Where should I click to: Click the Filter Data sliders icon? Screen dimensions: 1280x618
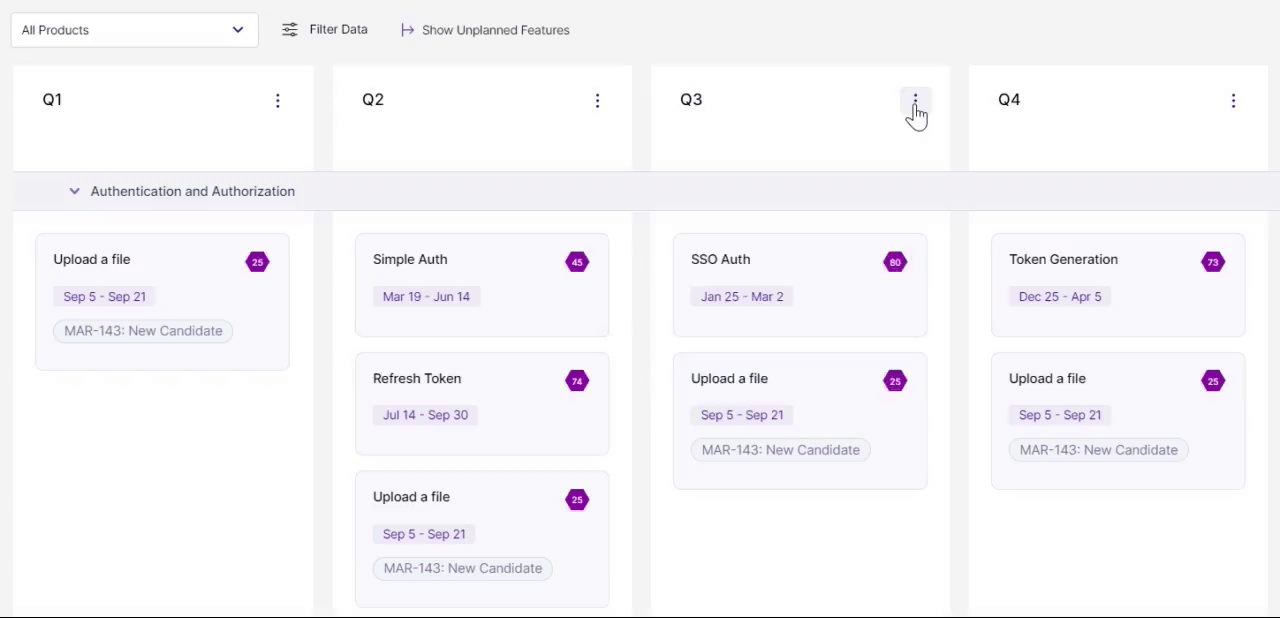pyautogui.click(x=290, y=30)
